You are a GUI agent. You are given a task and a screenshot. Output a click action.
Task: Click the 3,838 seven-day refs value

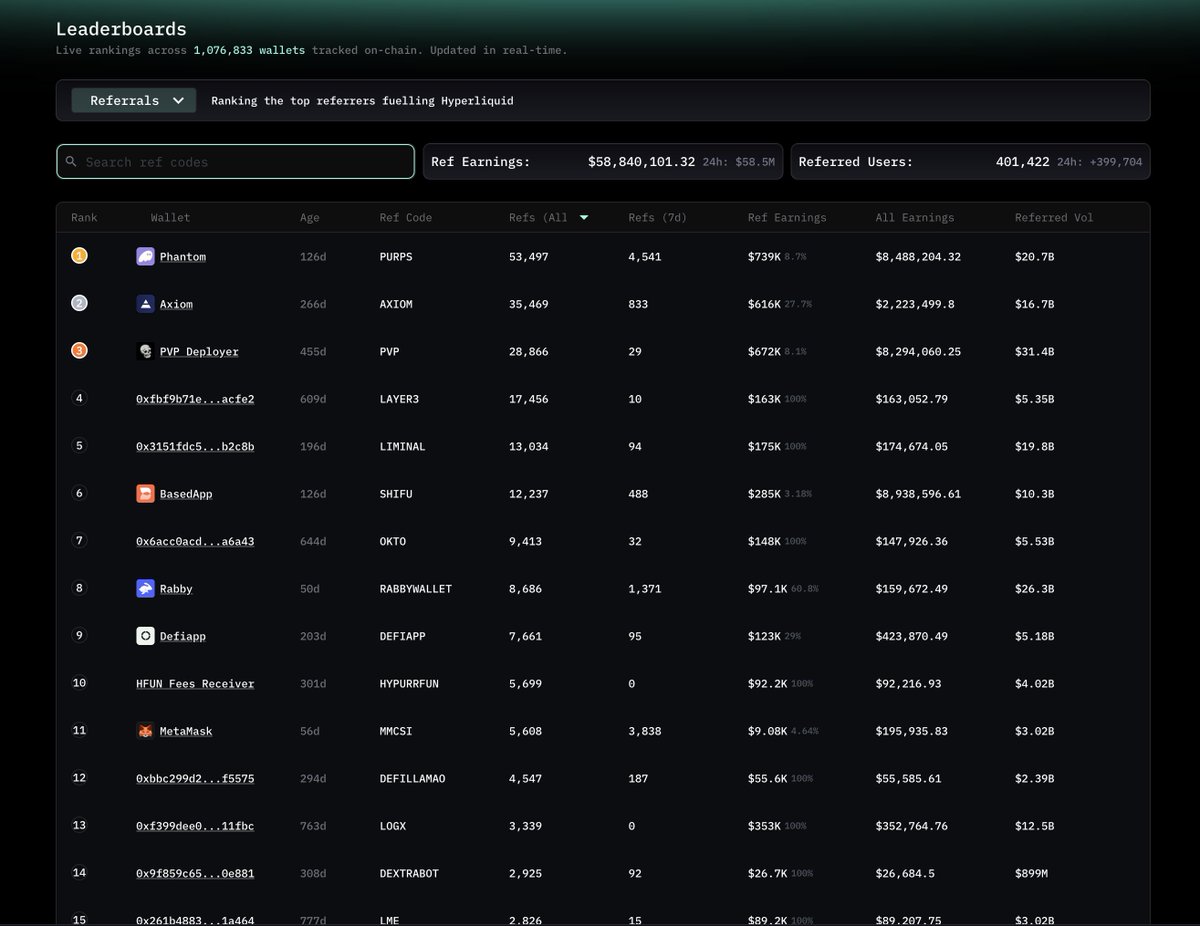point(644,731)
